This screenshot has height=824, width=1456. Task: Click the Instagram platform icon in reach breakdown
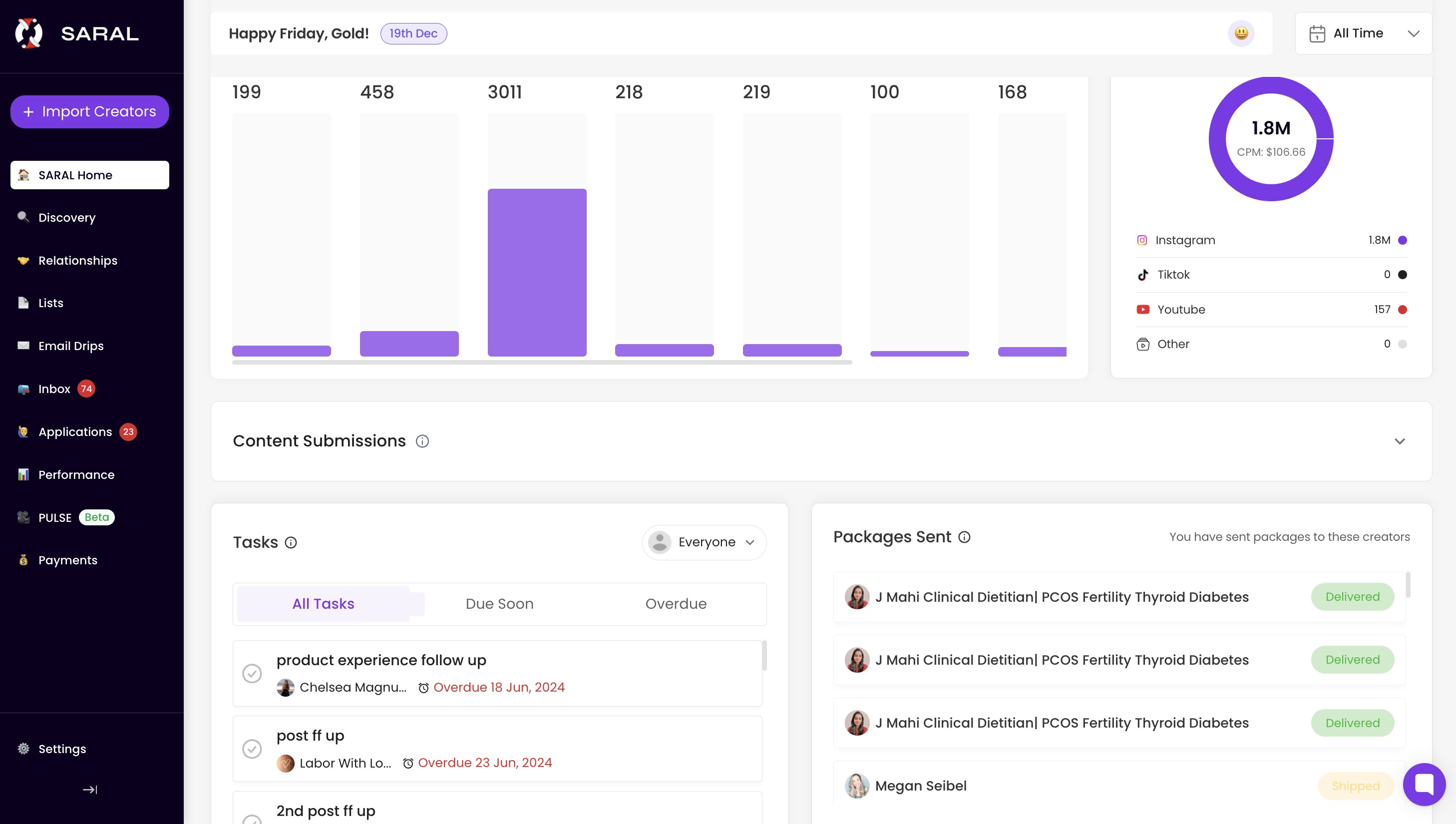point(1142,239)
